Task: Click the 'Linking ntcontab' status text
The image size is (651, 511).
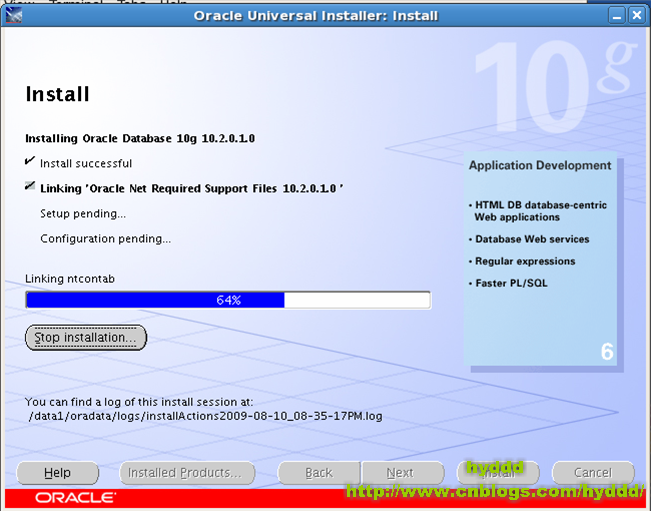Action: coord(70,279)
